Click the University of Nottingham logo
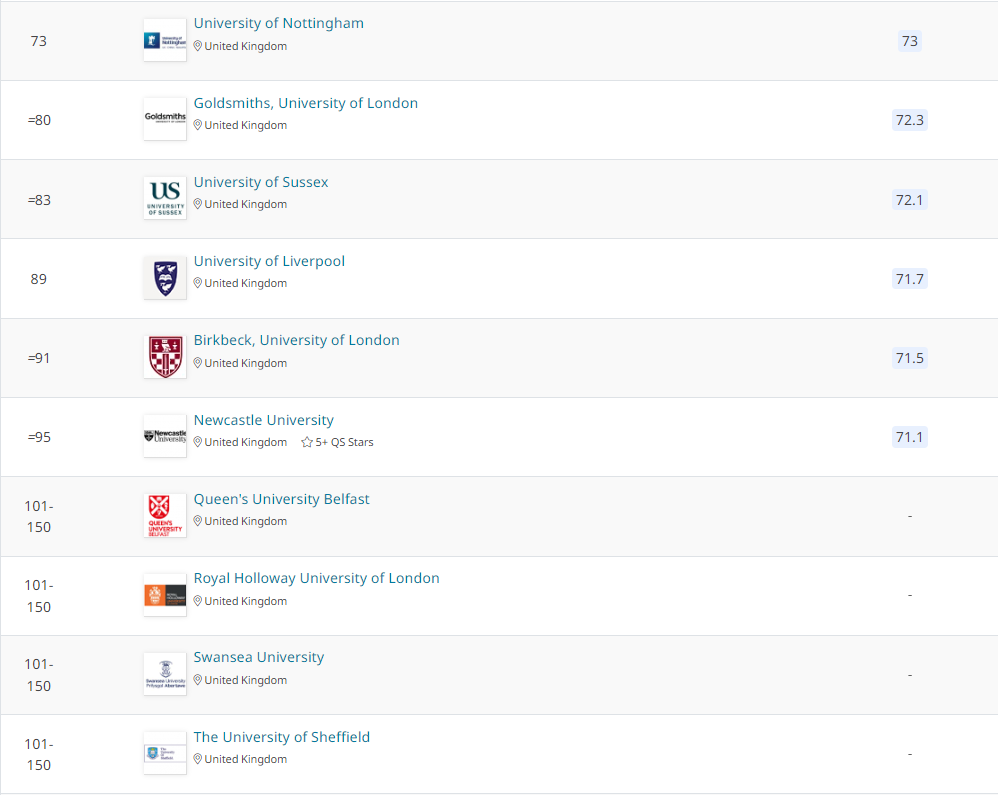This screenshot has width=998, height=795. point(165,40)
